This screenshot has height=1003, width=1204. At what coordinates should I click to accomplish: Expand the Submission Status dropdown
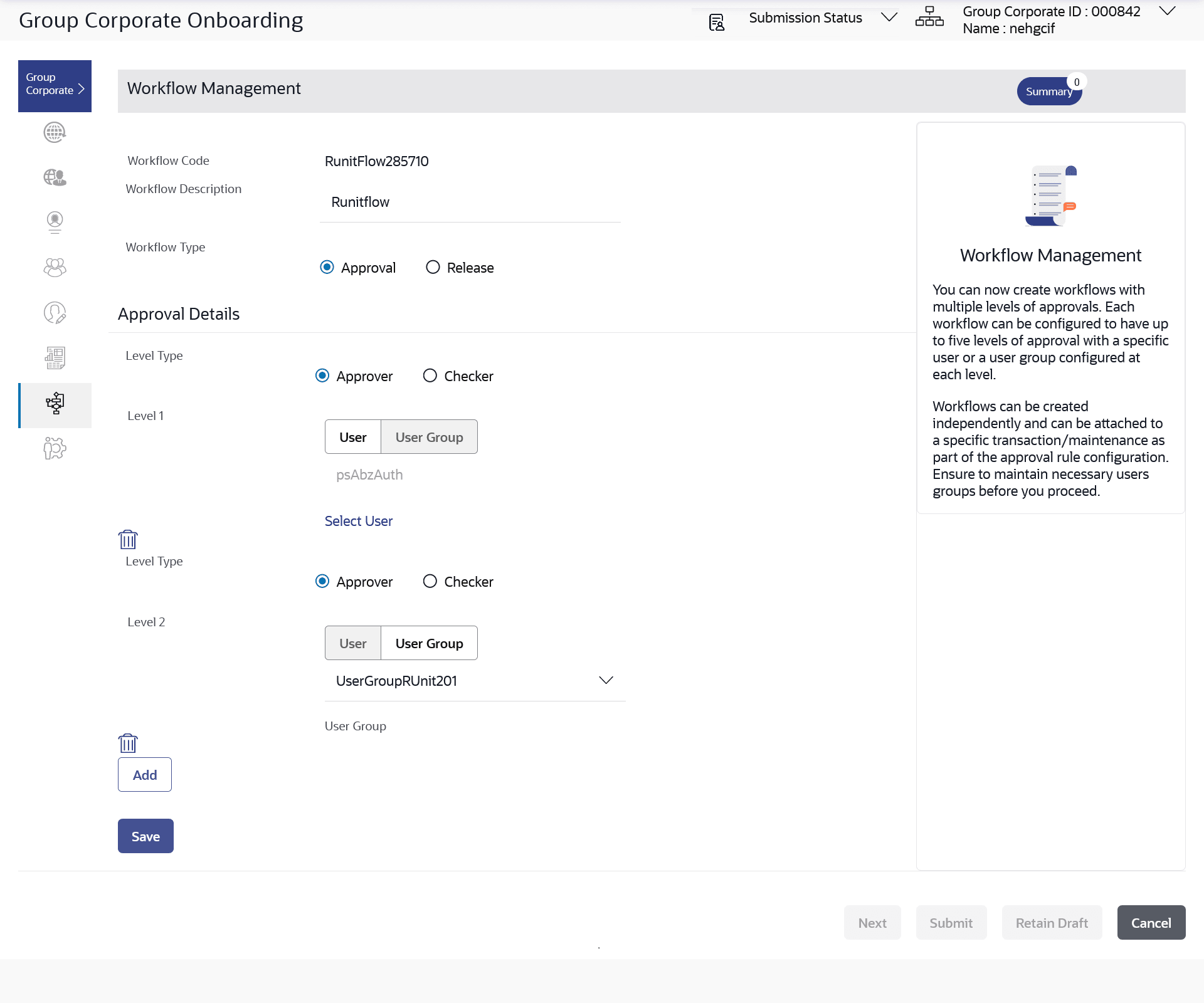(889, 18)
